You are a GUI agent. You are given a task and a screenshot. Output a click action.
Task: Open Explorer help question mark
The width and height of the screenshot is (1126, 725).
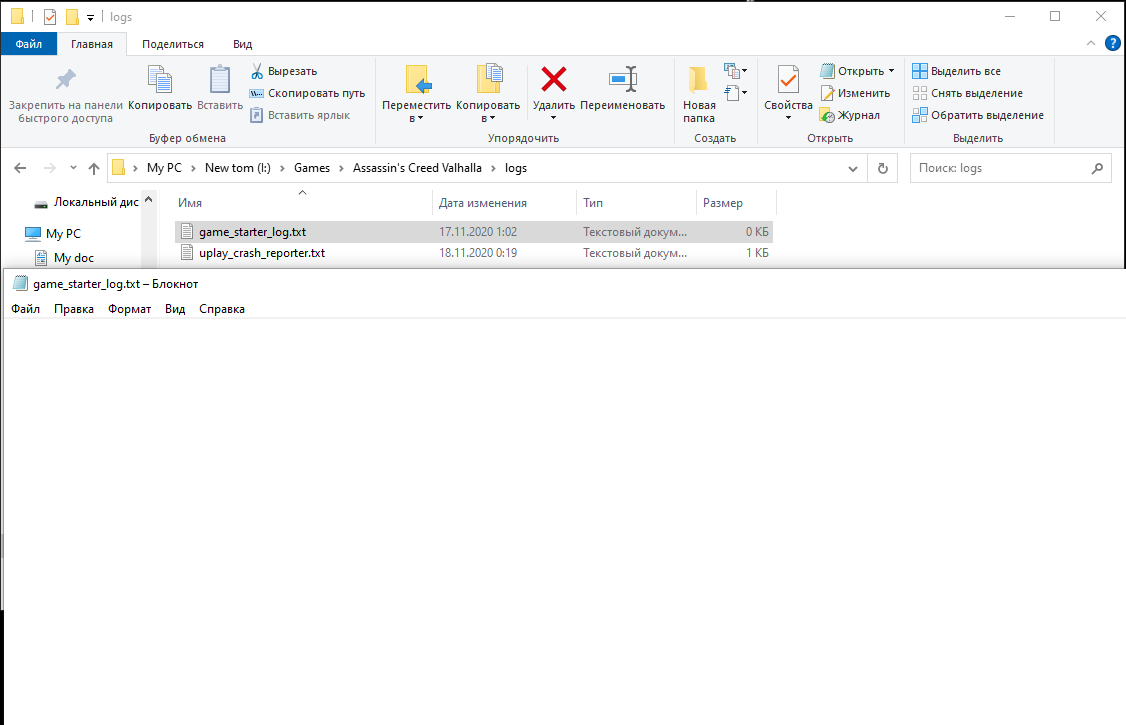click(x=1112, y=43)
